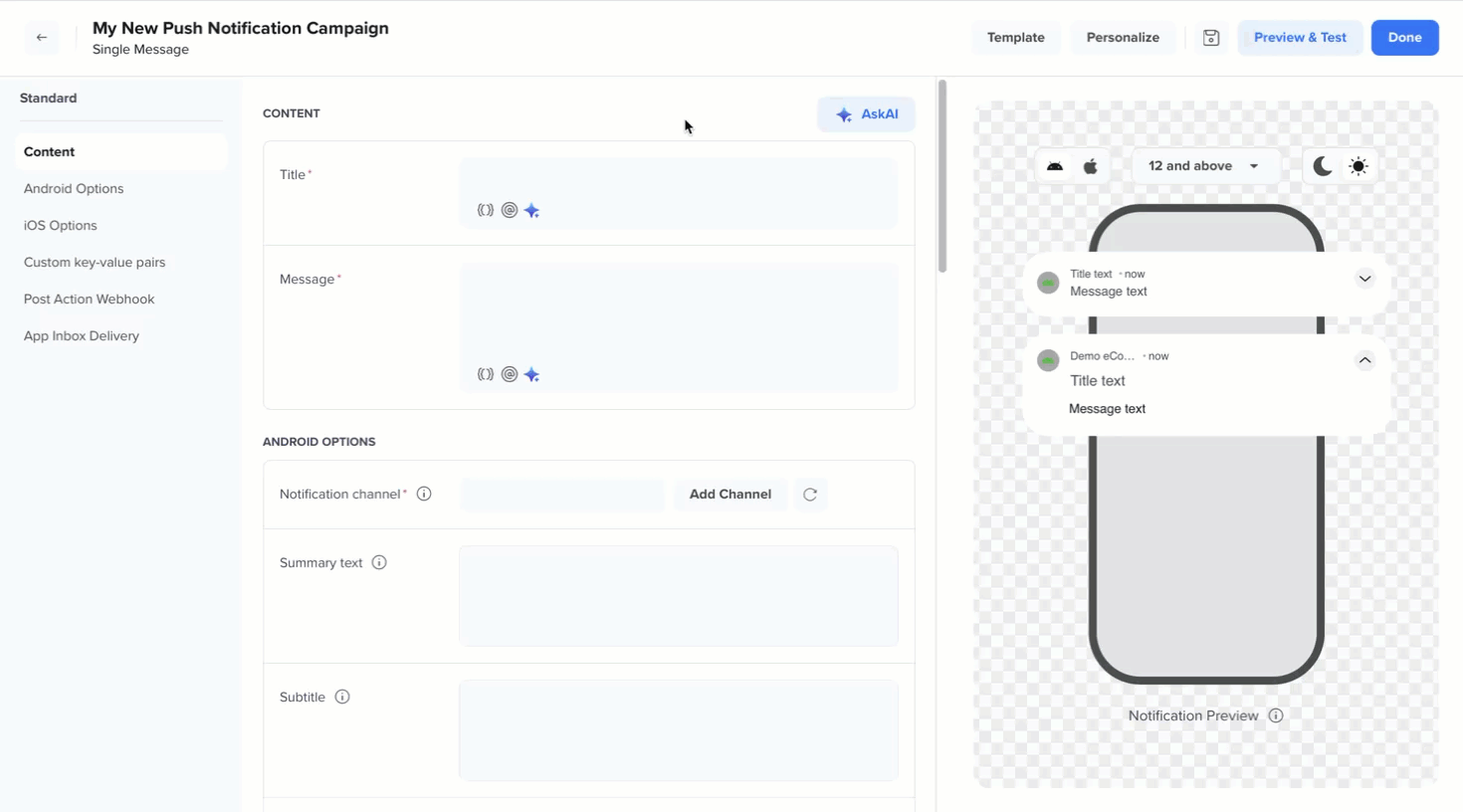Viewport: 1463px width, 812px height.
Task: Focus the Summary text field
Action: pyautogui.click(x=679, y=596)
